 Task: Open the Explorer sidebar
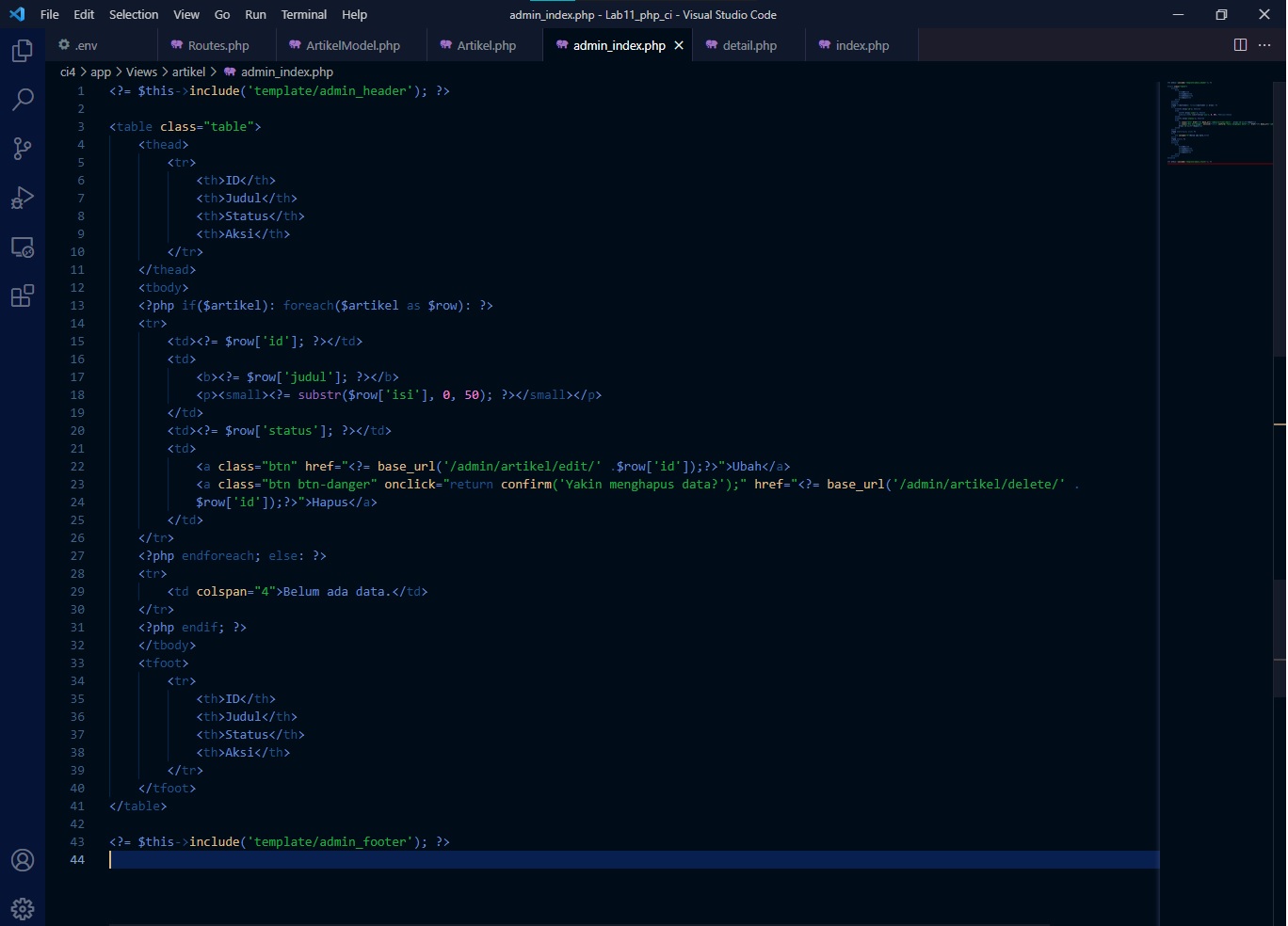coord(22,51)
